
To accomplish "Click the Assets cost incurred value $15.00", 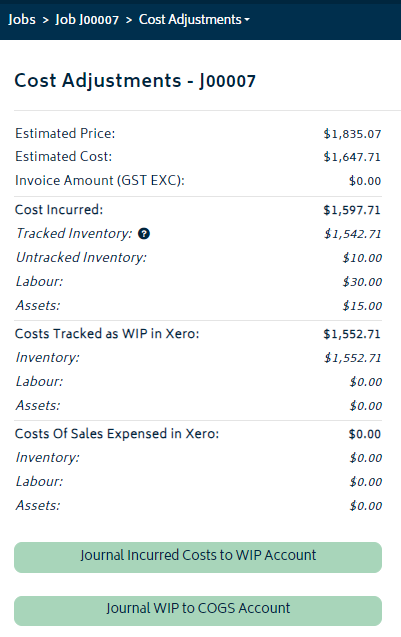I will (x=362, y=306).
